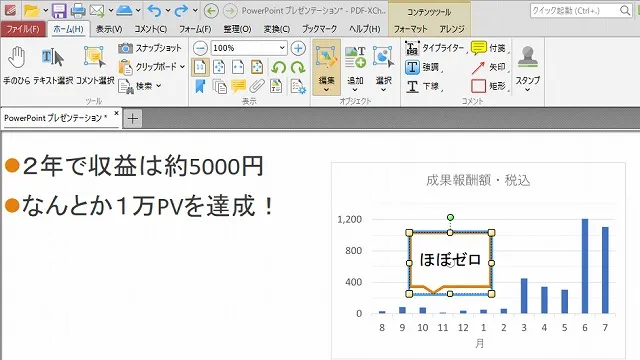Select the Hand (手のひら) tool
640x360 pixels.
tap(17, 65)
